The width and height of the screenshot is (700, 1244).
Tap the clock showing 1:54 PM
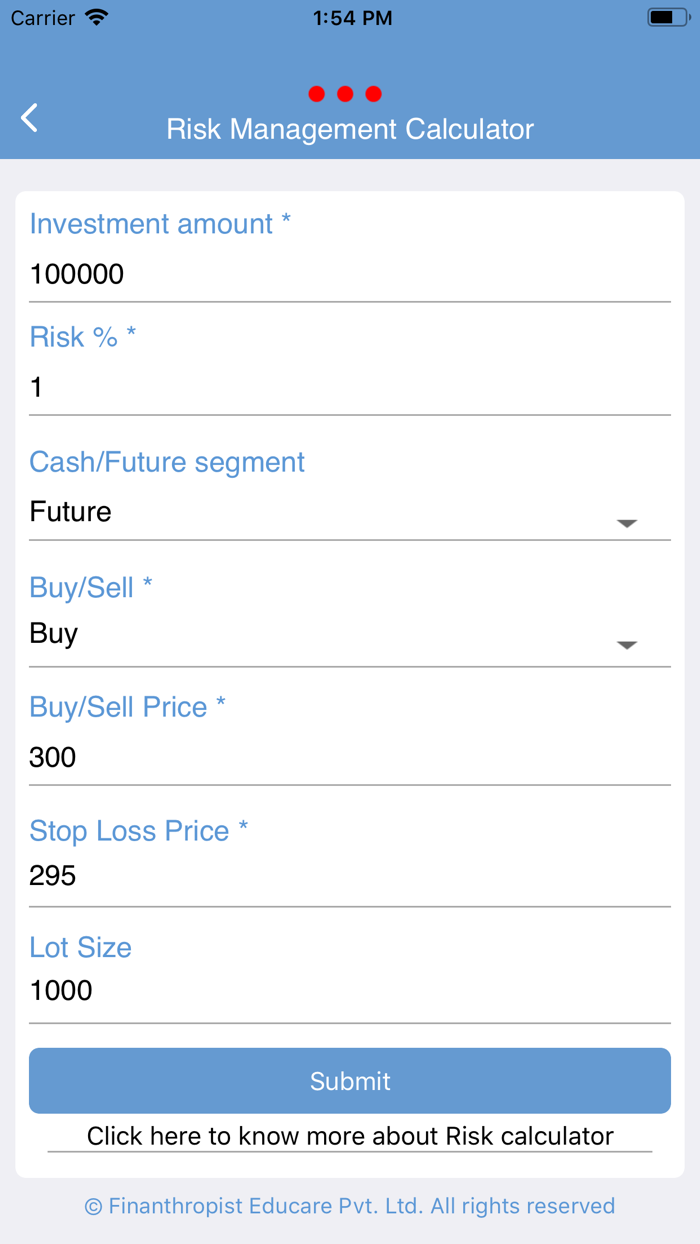(352, 17)
